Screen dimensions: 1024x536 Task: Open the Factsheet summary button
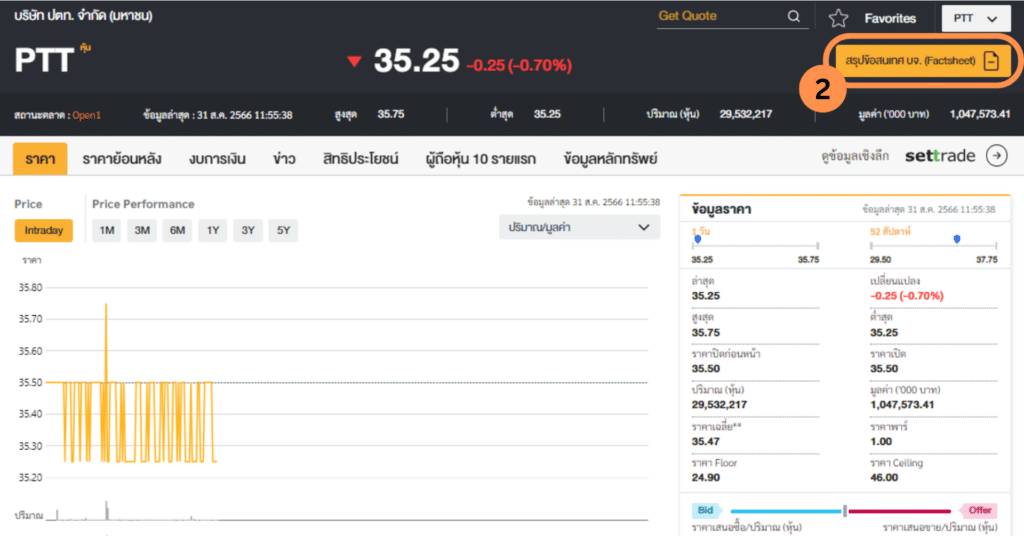(923, 61)
